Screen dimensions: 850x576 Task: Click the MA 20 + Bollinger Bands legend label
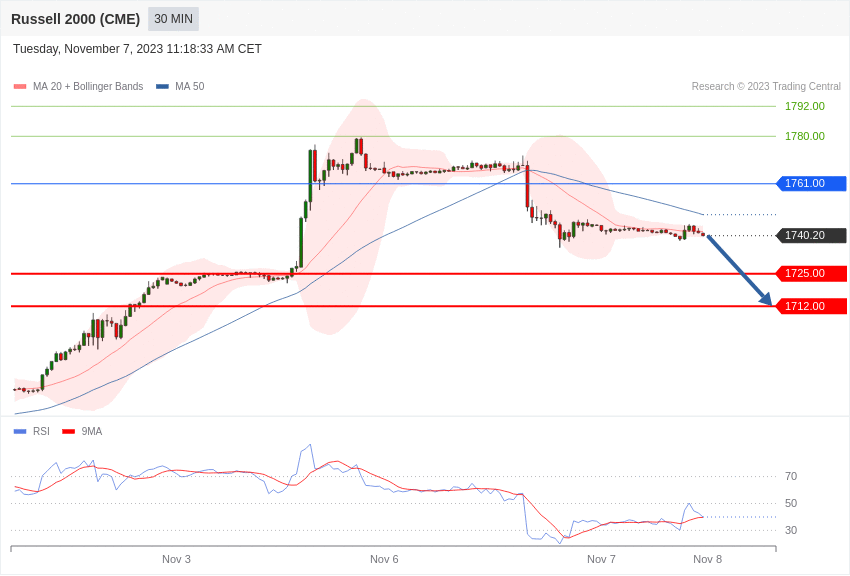click(88, 86)
